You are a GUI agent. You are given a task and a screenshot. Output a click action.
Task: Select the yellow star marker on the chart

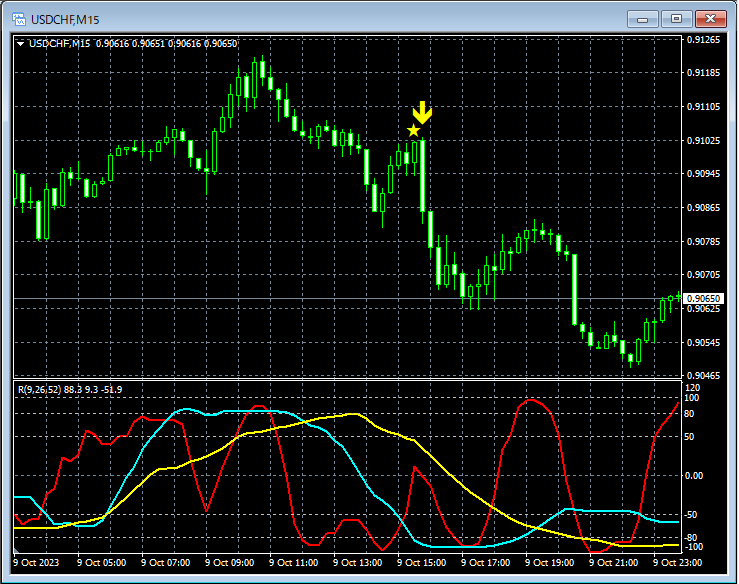coord(413,131)
